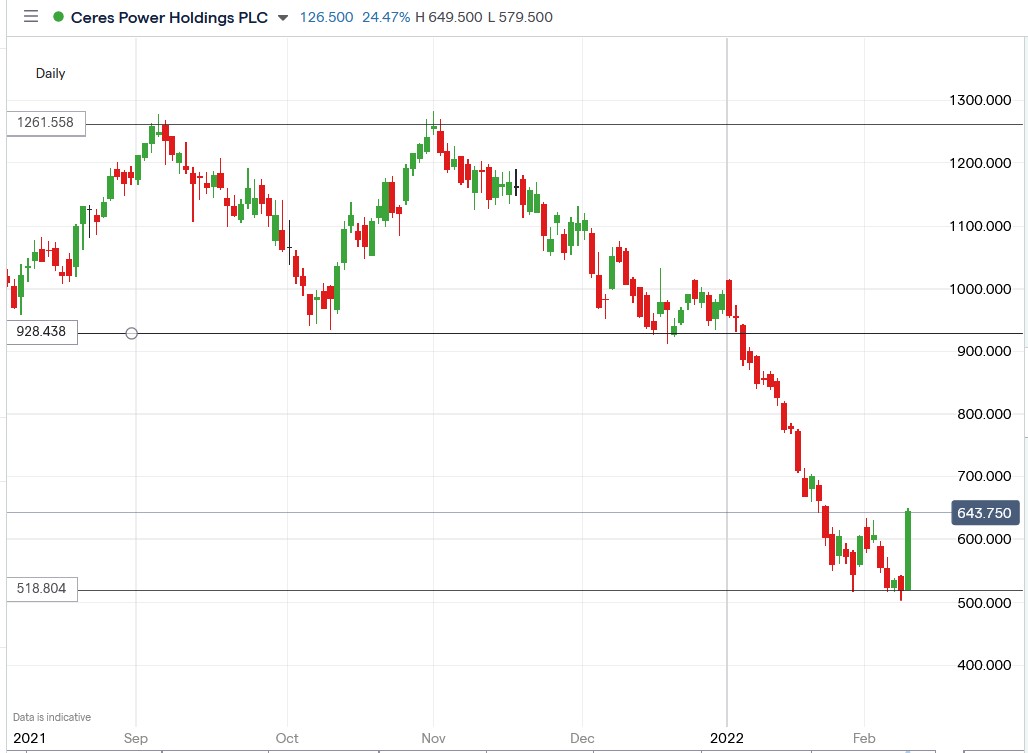
Task: Click the green market-open status dot
Action: point(58,17)
